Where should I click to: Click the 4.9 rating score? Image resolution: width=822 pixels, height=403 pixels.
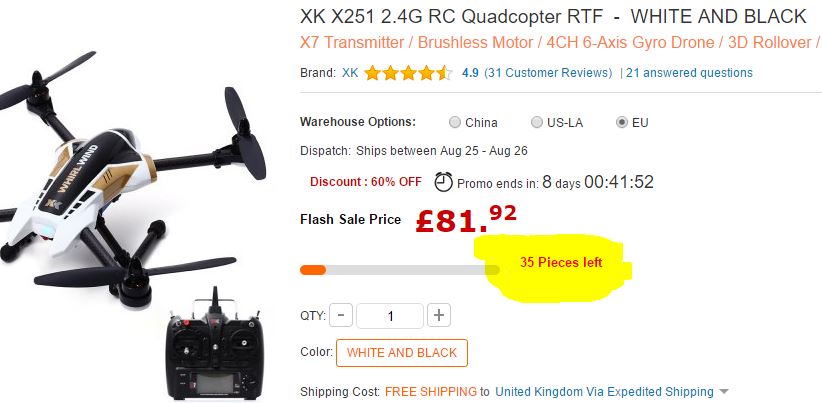[x=470, y=73]
